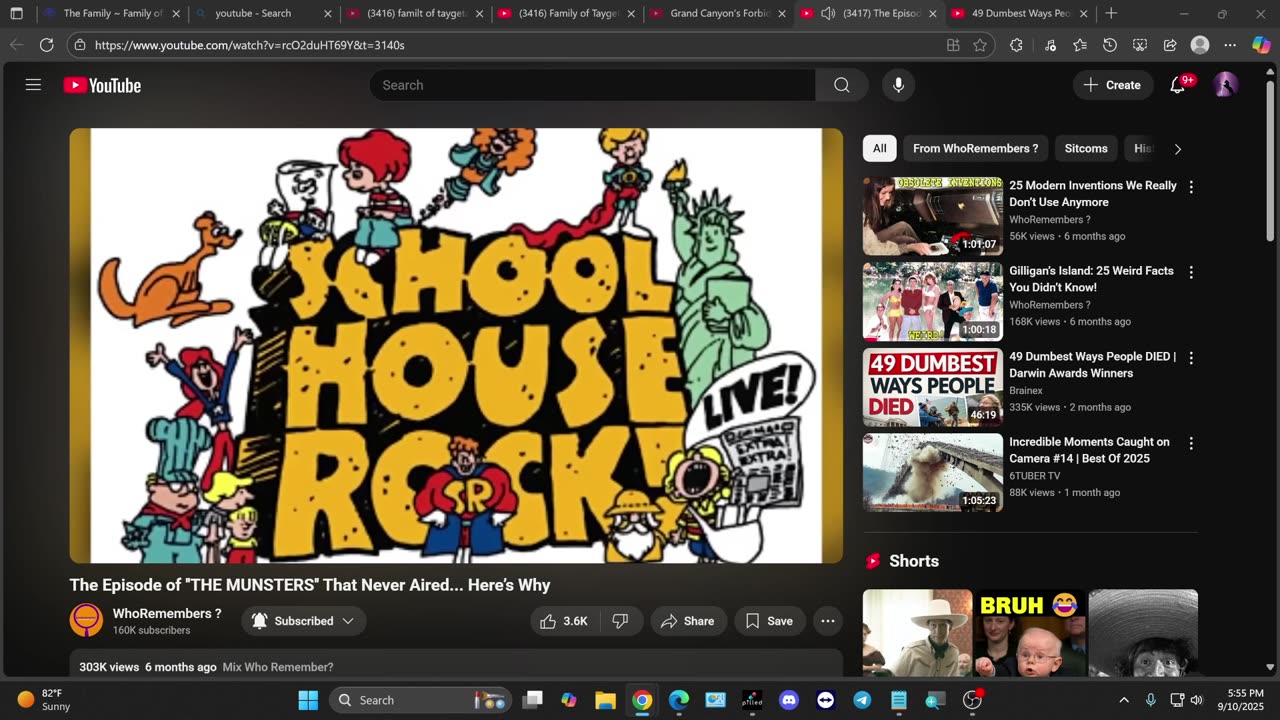Open the notifications bell
1280x720 pixels.
click(x=1178, y=85)
